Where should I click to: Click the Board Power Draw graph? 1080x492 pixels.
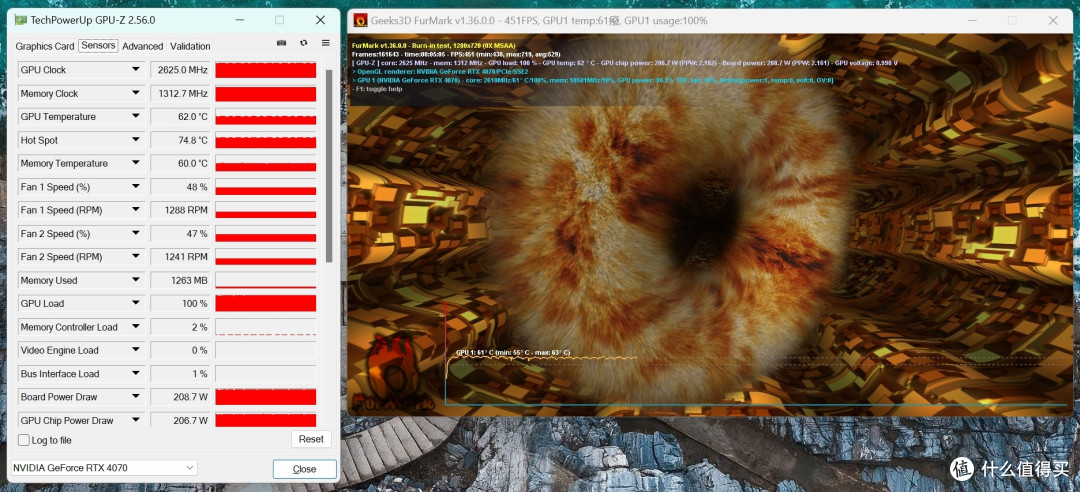[266, 397]
